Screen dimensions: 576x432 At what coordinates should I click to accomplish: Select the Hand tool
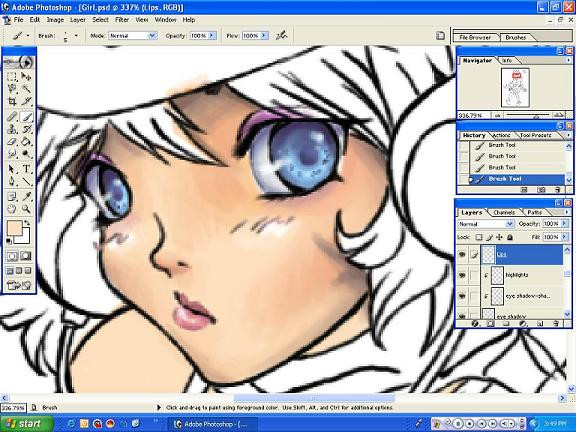pos(12,209)
